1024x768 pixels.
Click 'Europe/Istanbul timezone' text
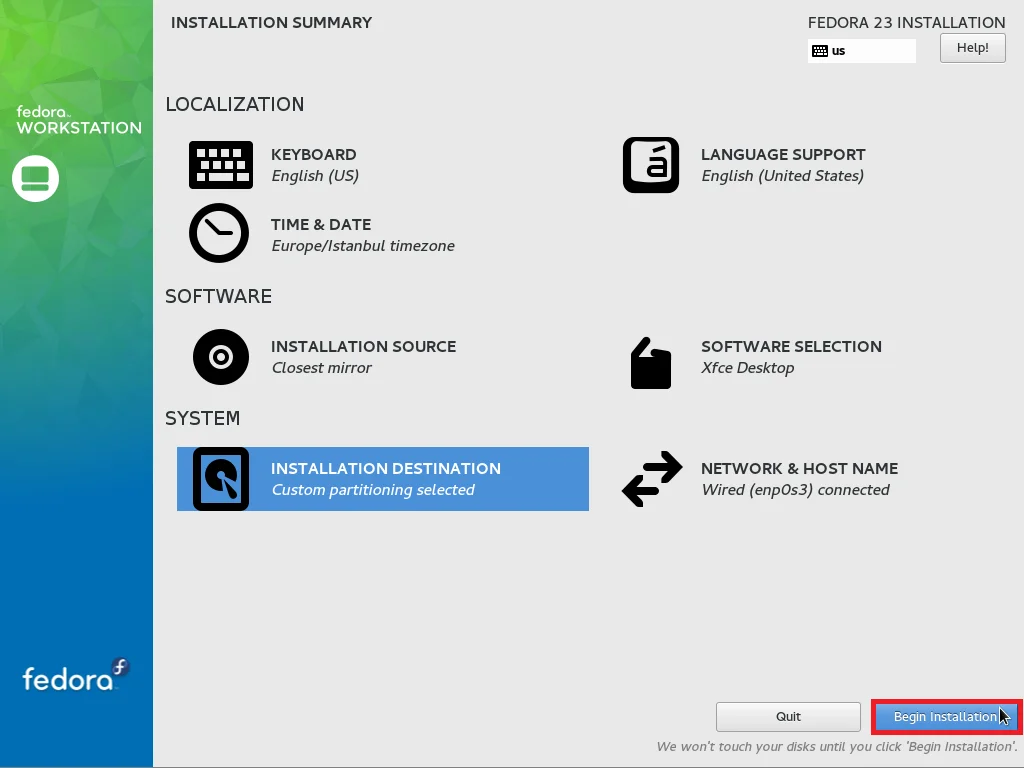point(363,246)
